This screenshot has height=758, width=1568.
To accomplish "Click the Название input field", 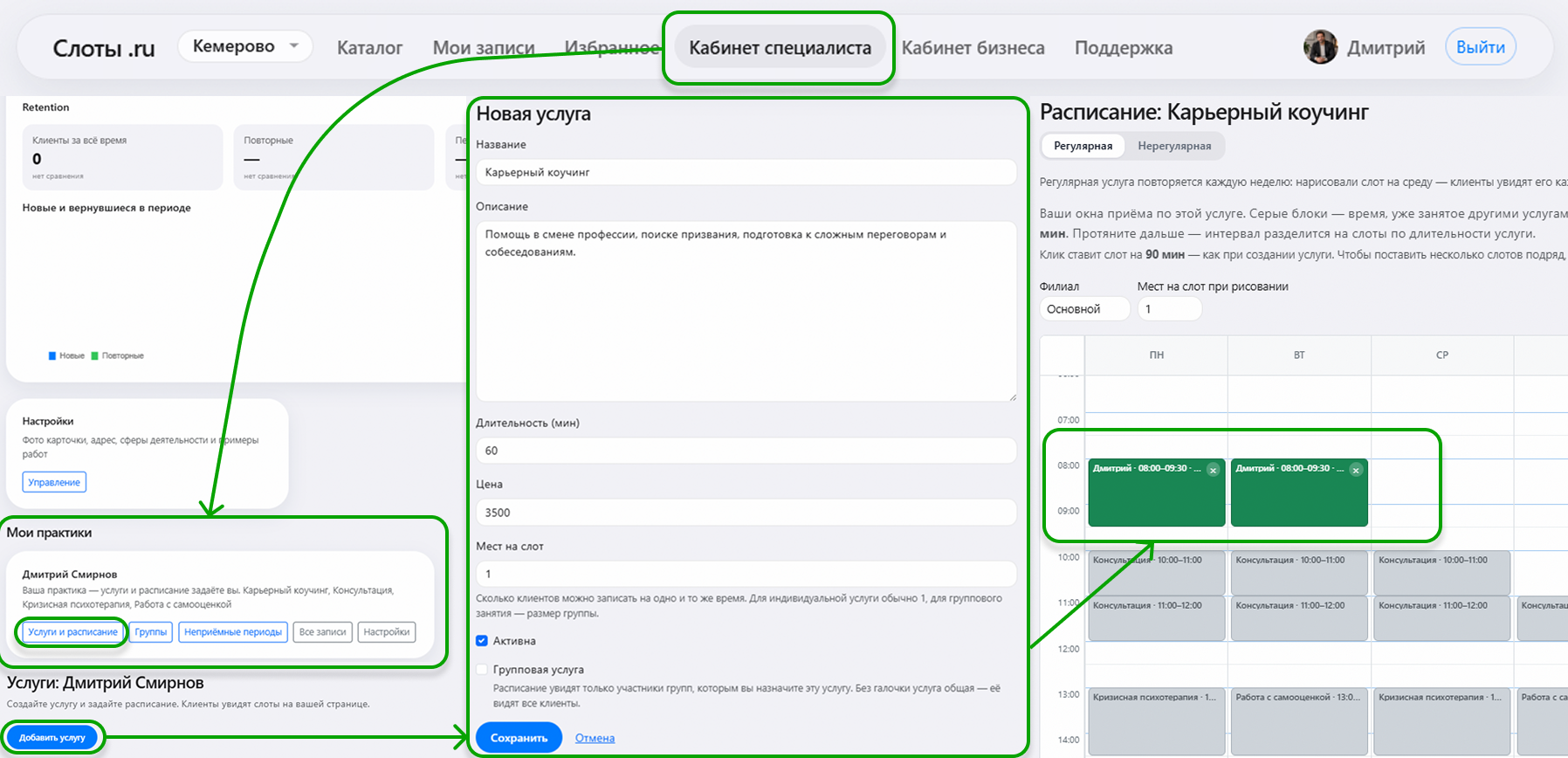I will click(746, 172).
